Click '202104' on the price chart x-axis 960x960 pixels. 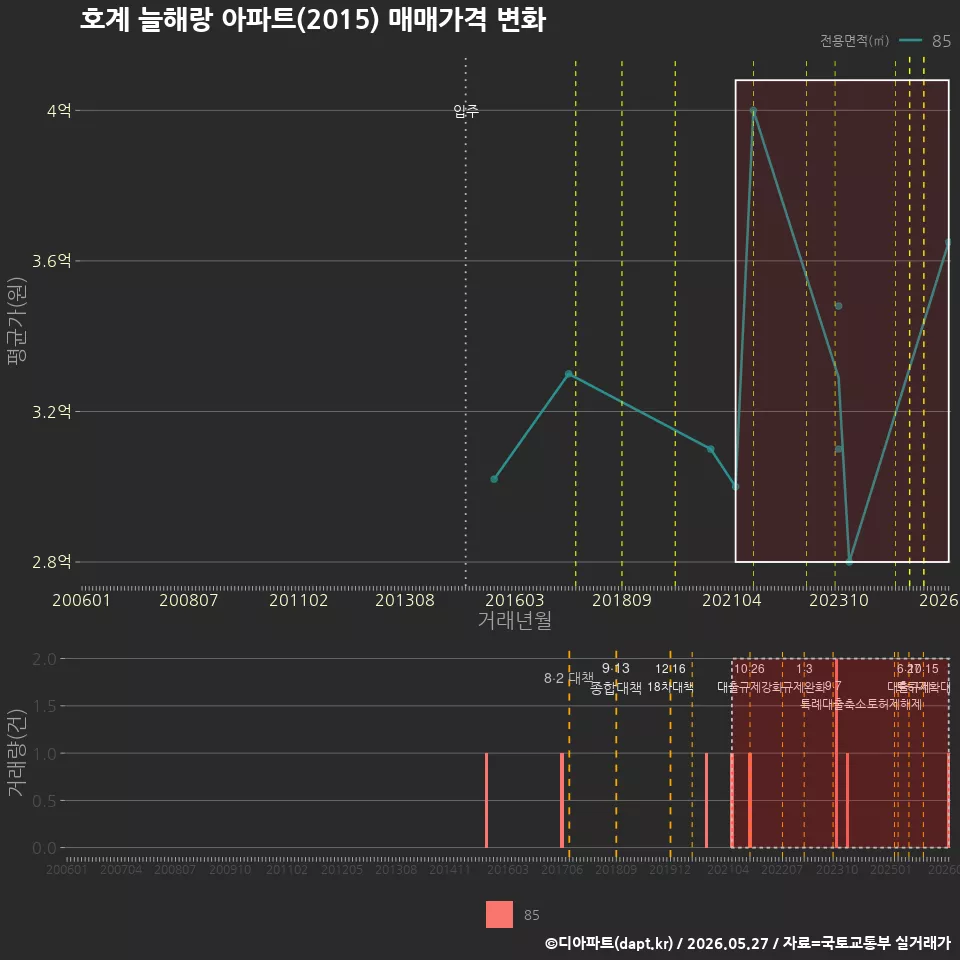click(x=732, y=600)
